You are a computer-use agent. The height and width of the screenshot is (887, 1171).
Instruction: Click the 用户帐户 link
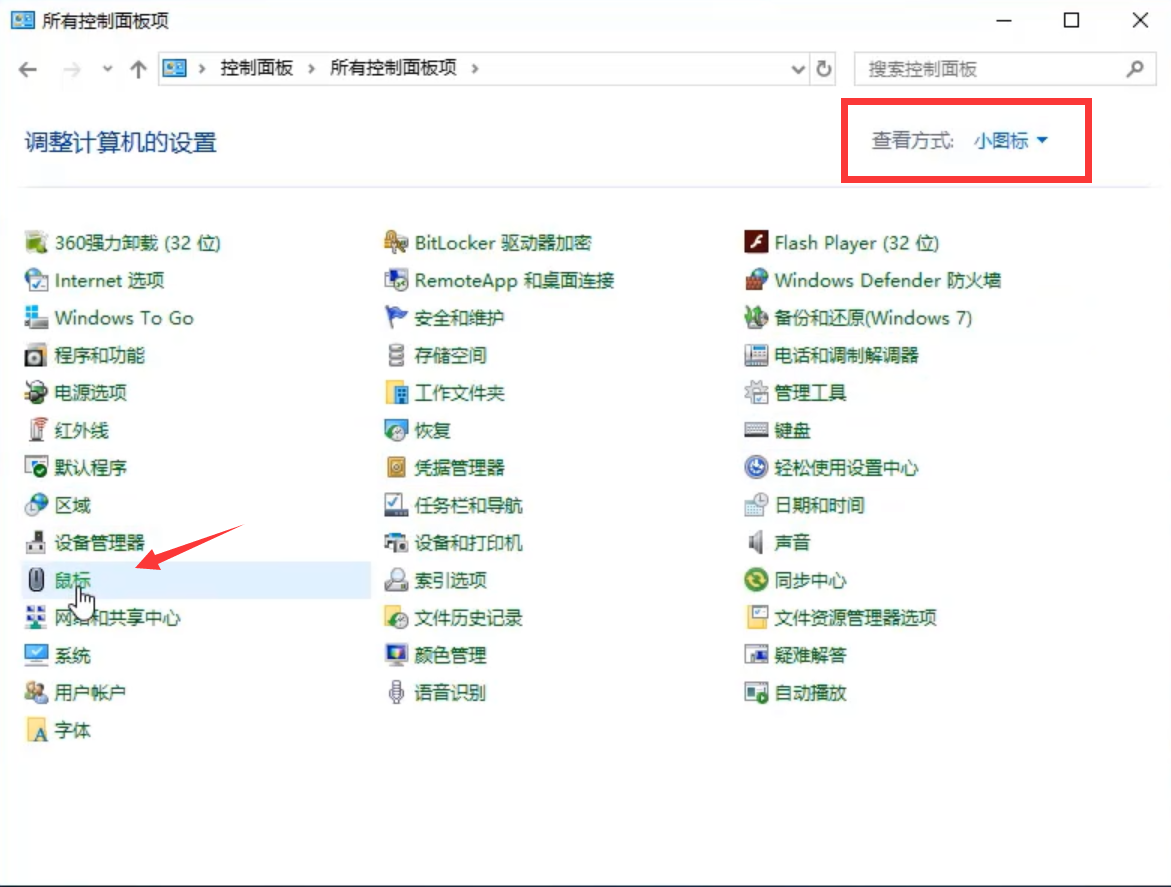(90, 693)
